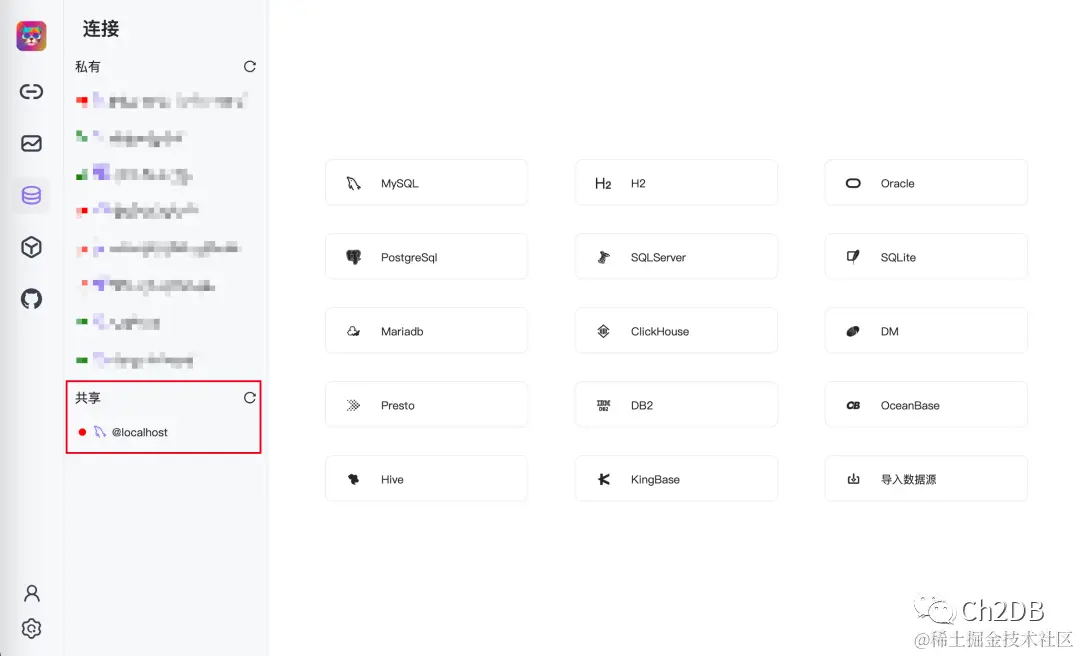Click the 连接 panel title
This screenshot has width=1080, height=656.
click(x=101, y=28)
